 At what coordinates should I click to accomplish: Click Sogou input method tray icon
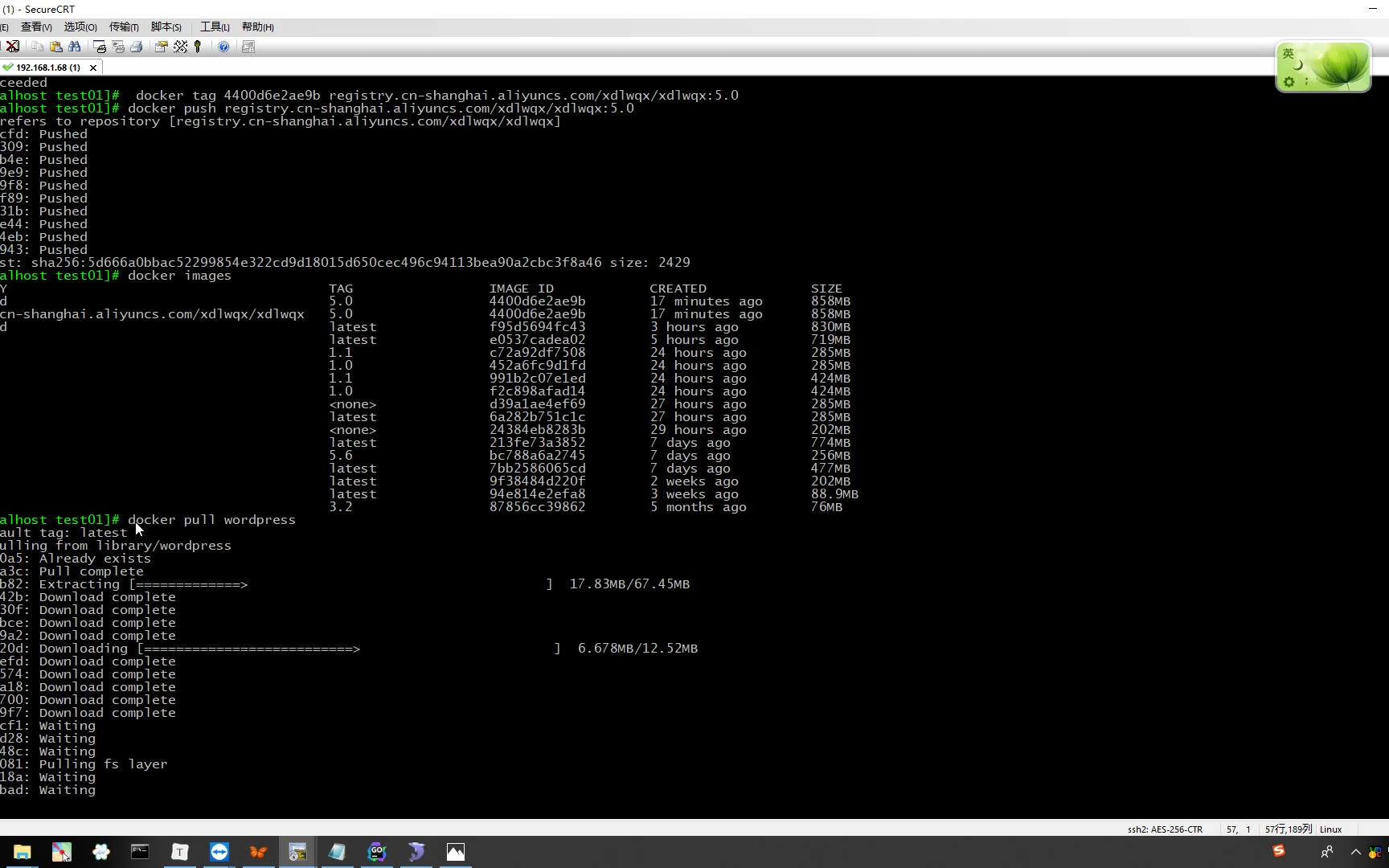(x=1279, y=851)
